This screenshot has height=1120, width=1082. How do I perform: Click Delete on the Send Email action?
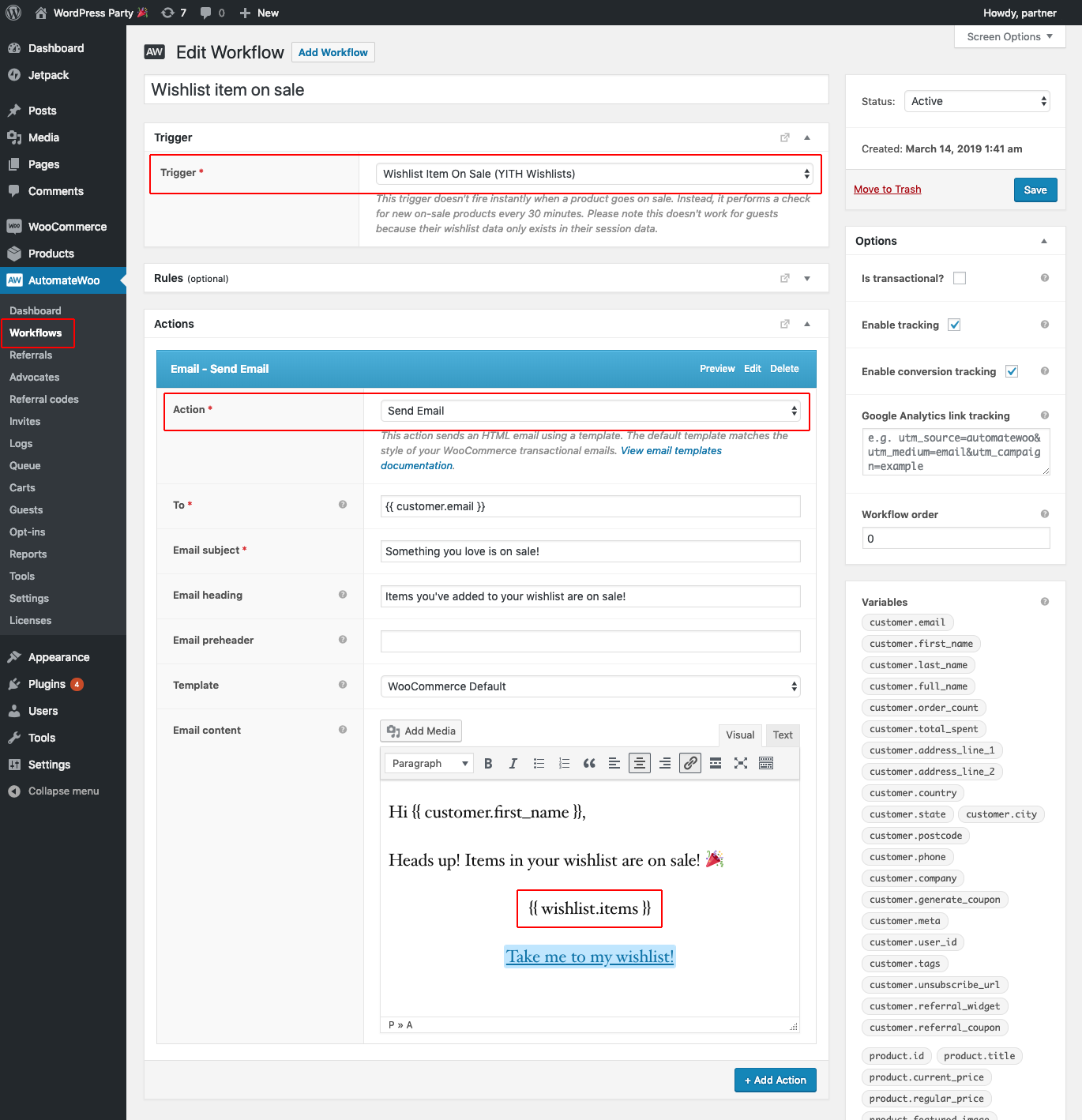[784, 369]
